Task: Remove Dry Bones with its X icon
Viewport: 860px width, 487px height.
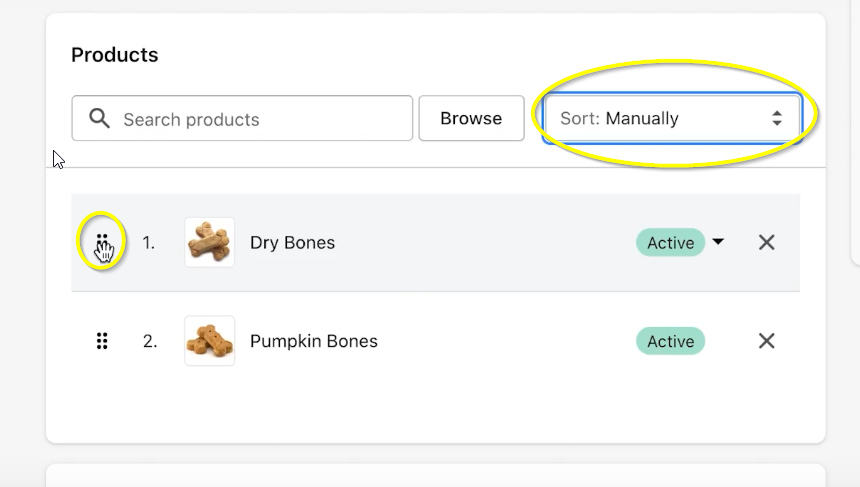Action: (767, 242)
